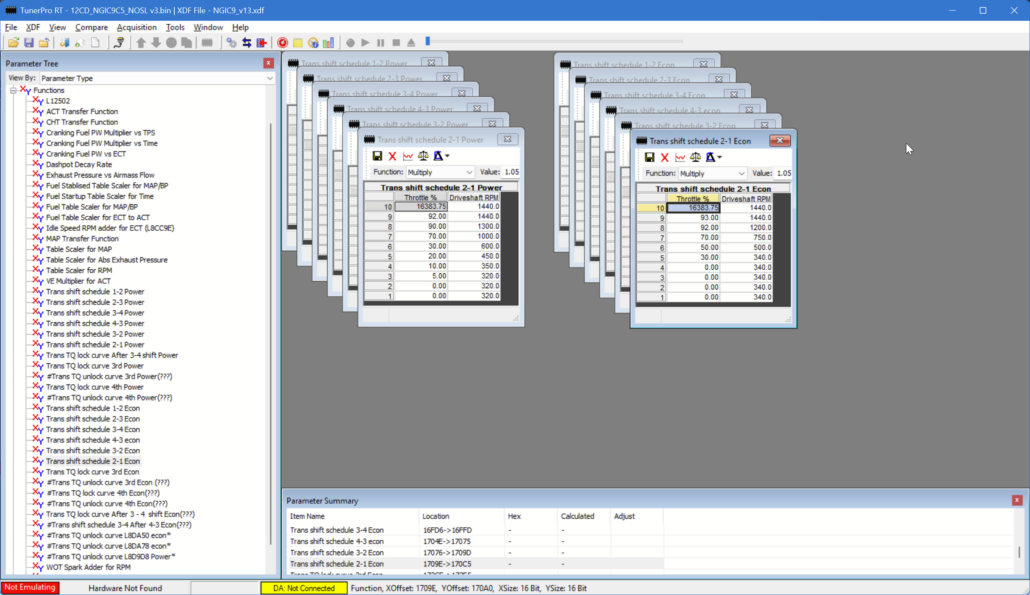
Task: Click the Value field in 2-1 Power window
Action: [512, 172]
